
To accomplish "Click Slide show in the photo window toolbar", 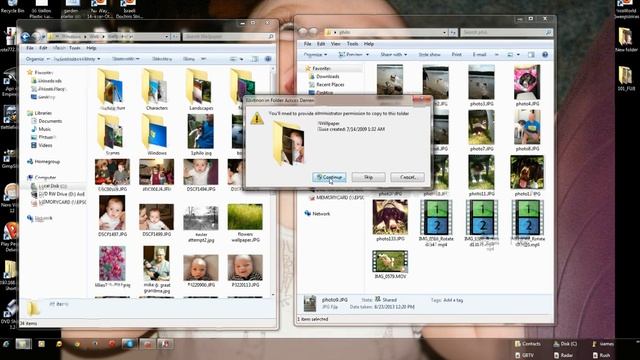I will [x=429, y=54].
